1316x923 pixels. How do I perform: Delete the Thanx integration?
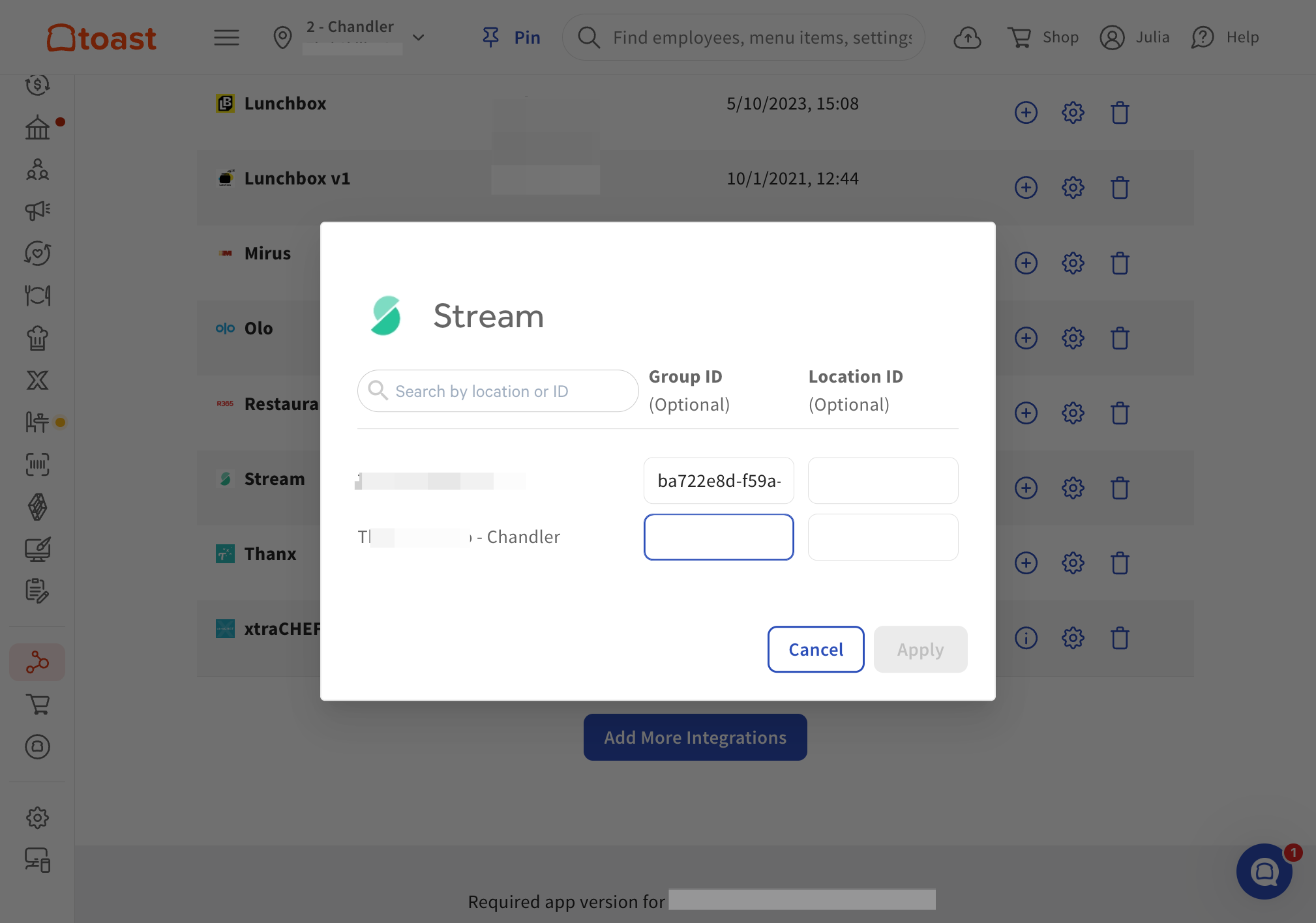[1120, 563]
